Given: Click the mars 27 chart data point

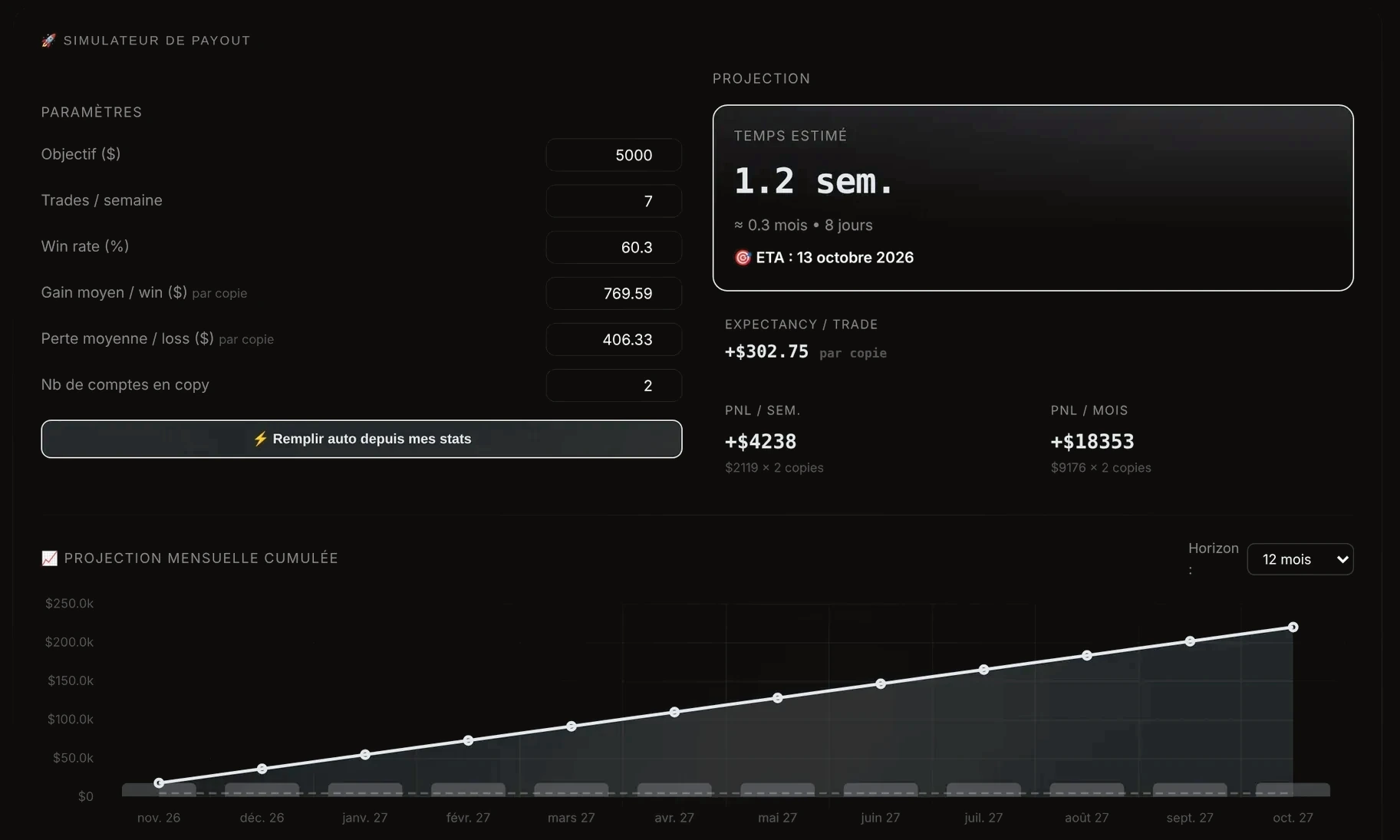Looking at the screenshot, I should point(572,726).
